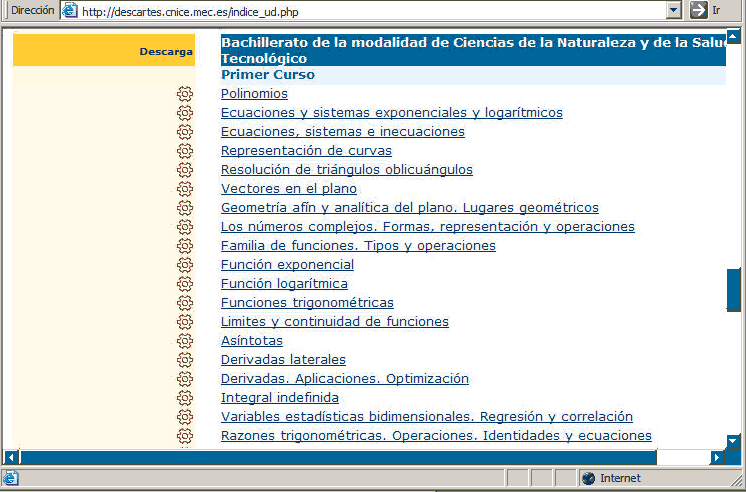
Task: Open Geometría afín y analítica del plano link
Action: pos(410,208)
